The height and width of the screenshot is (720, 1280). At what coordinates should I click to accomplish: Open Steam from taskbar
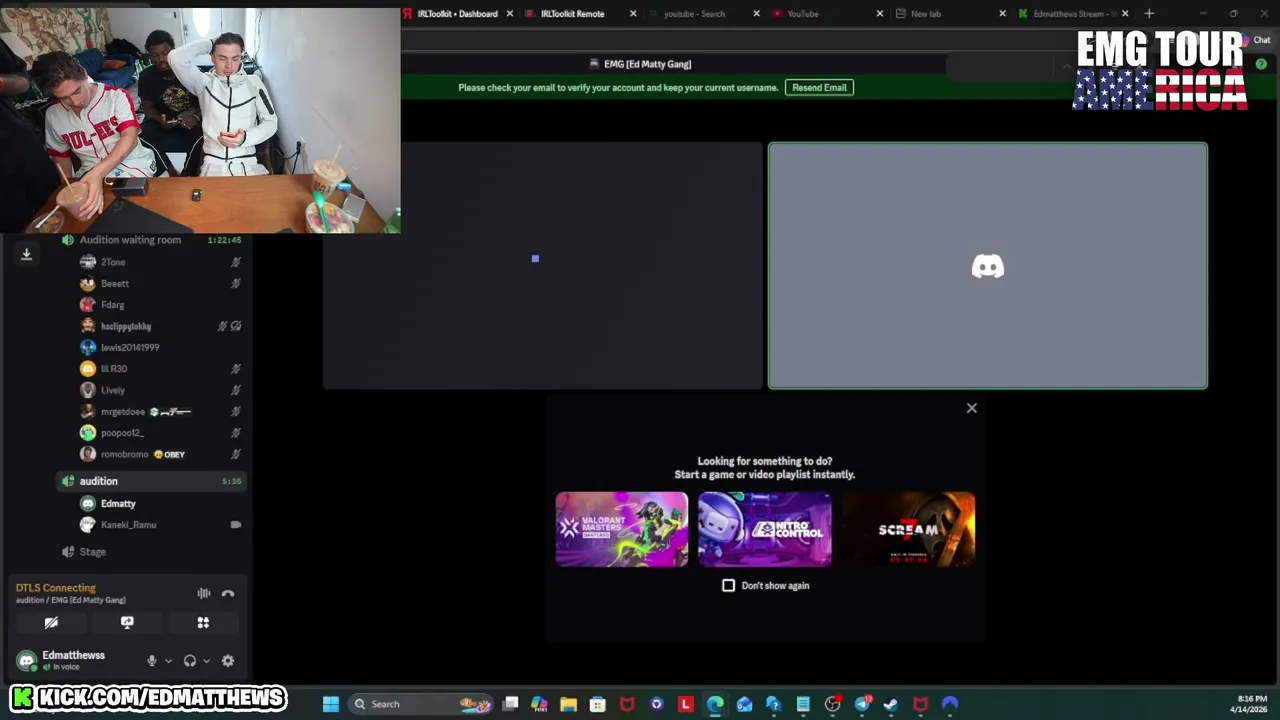point(891,704)
